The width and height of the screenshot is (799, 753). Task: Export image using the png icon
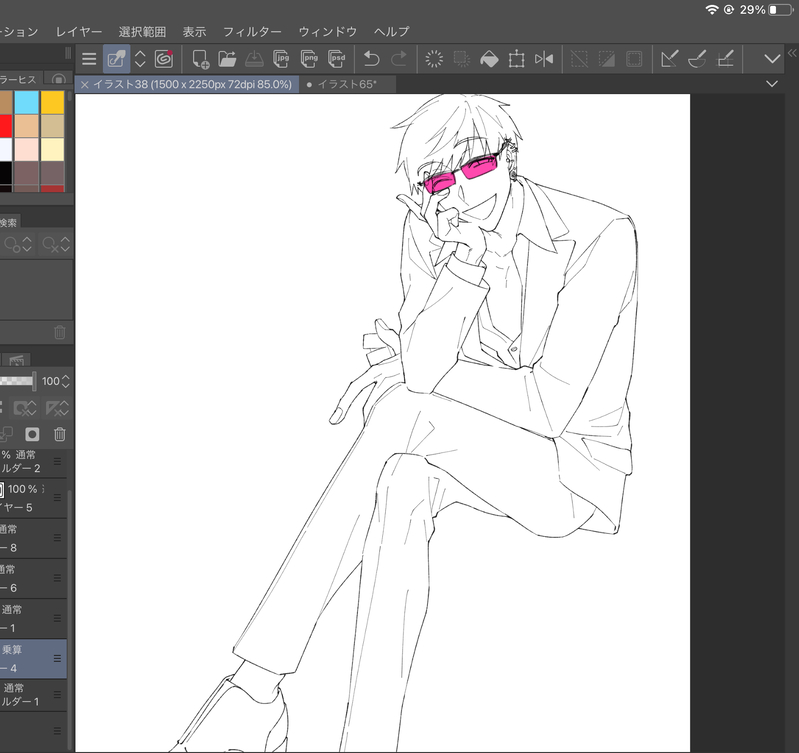point(309,59)
